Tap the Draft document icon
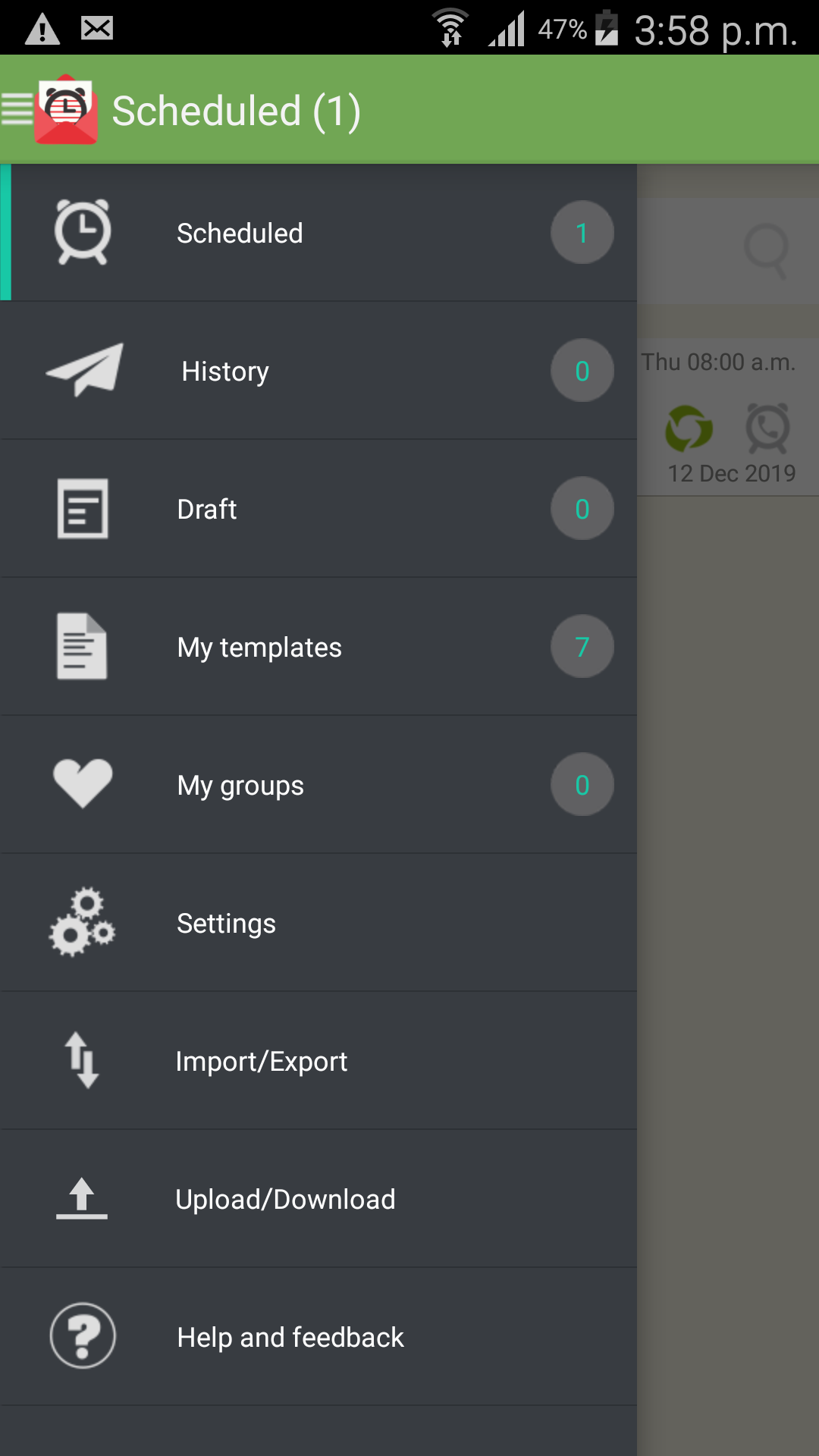The image size is (819, 1456). pos(83,508)
